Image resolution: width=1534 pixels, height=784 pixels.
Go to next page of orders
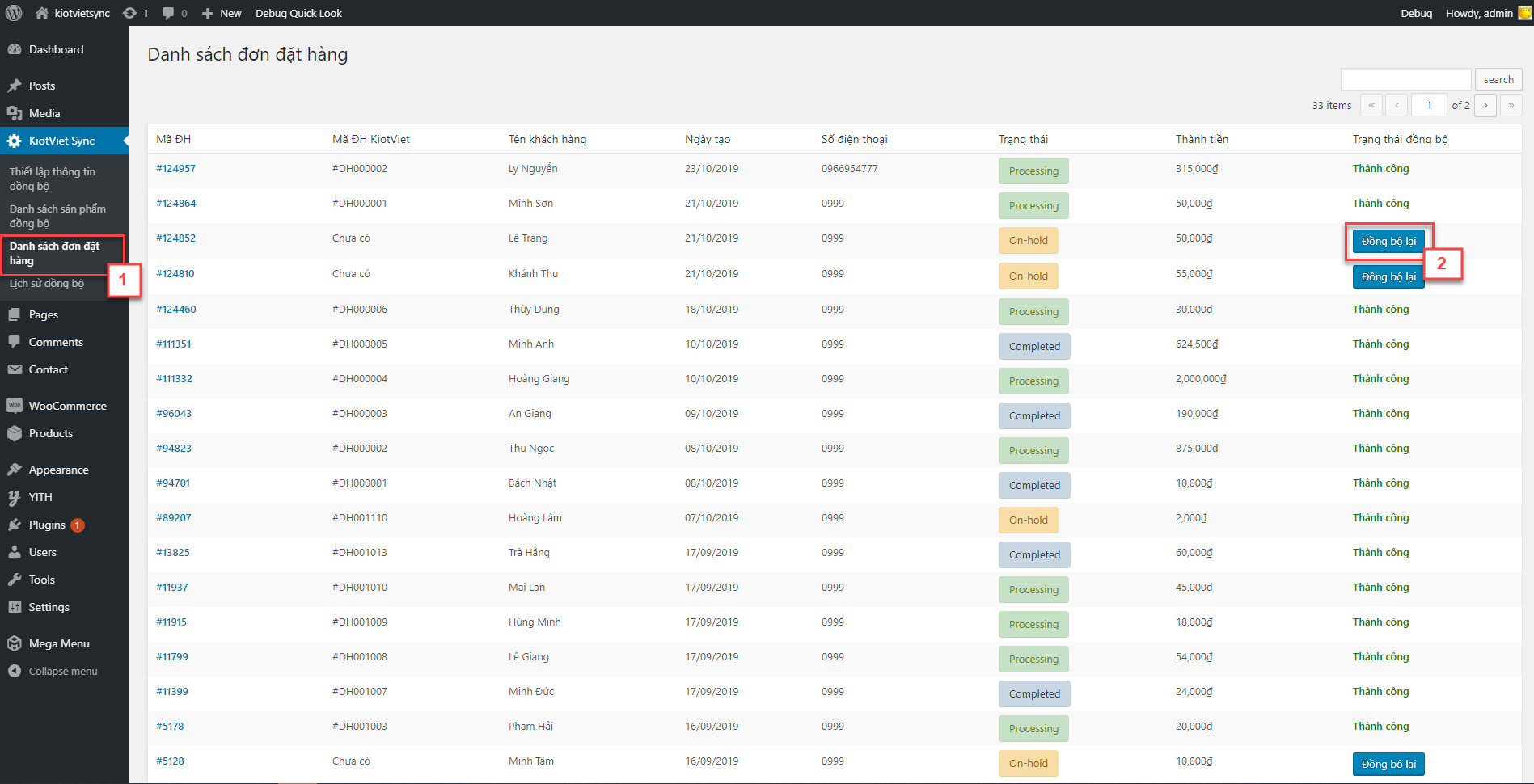[1485, 105]
